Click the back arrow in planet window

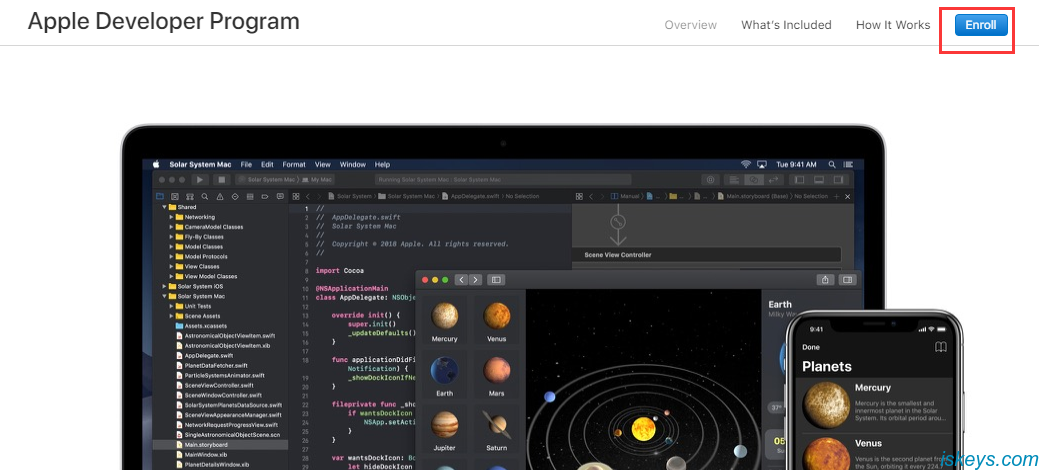pyautogui.click(x=461, y=280)
